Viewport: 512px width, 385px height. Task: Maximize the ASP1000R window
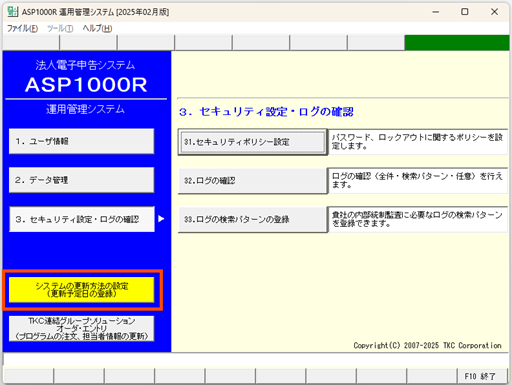[x=465, y=12]
